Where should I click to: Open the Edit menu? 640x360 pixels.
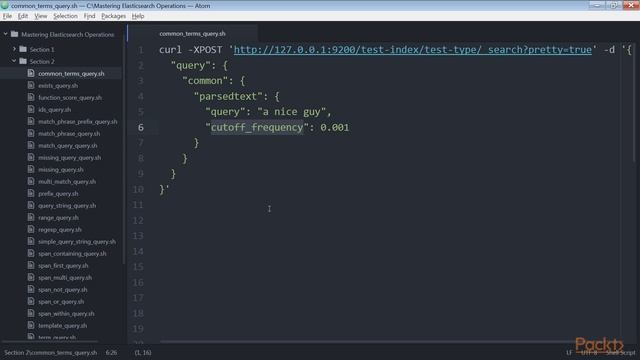coord(23,16)
